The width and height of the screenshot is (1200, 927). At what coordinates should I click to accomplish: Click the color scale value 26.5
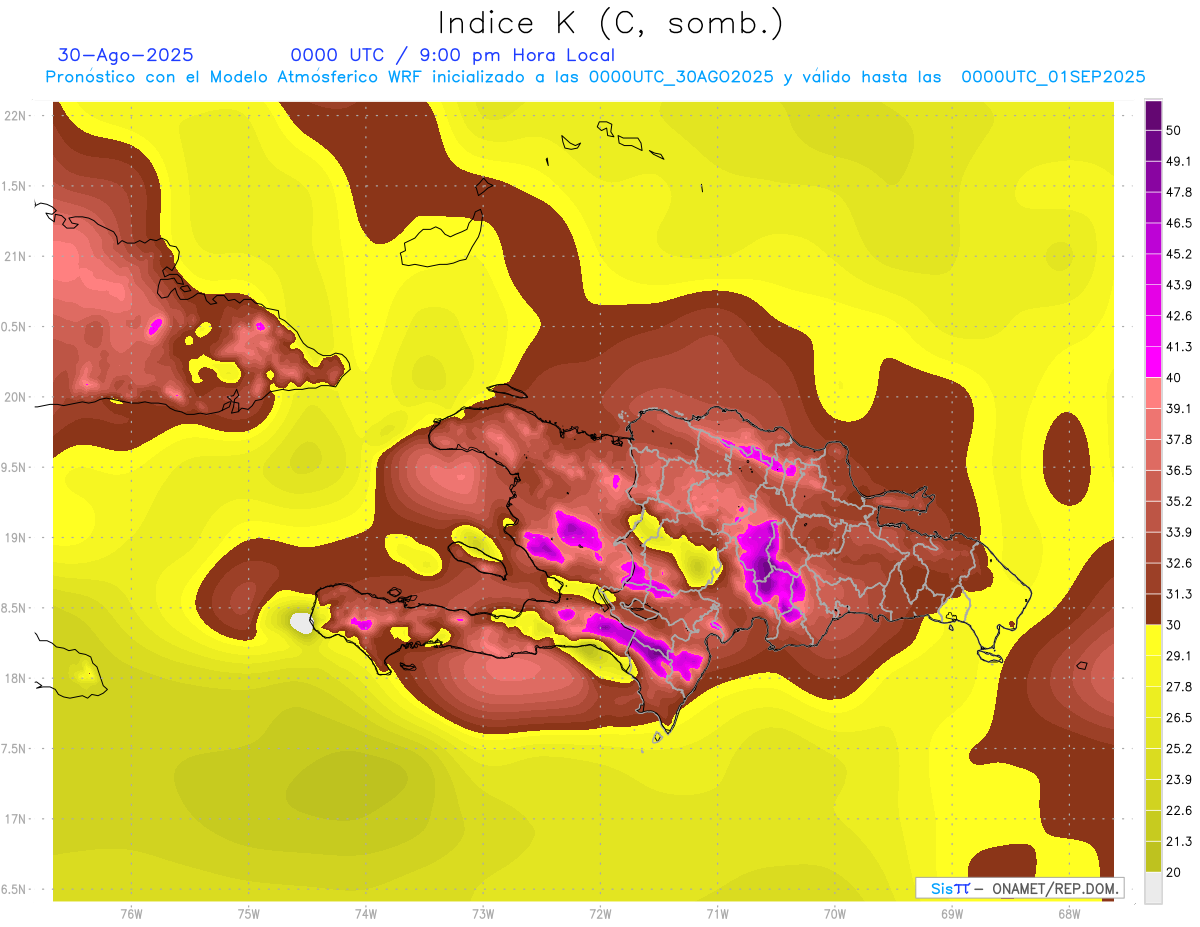1179,718
